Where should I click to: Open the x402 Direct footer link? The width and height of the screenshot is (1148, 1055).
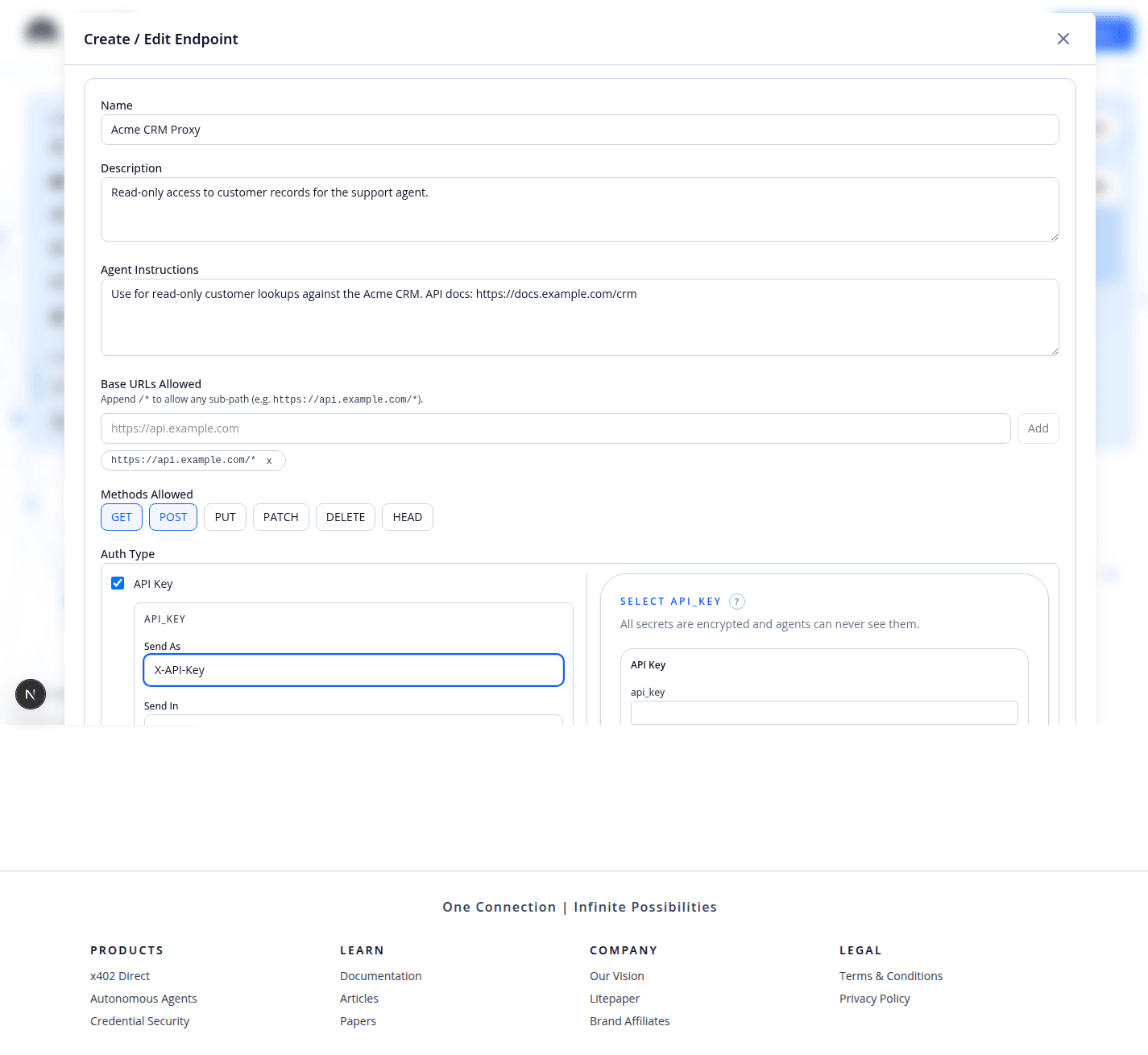(120, 976)
